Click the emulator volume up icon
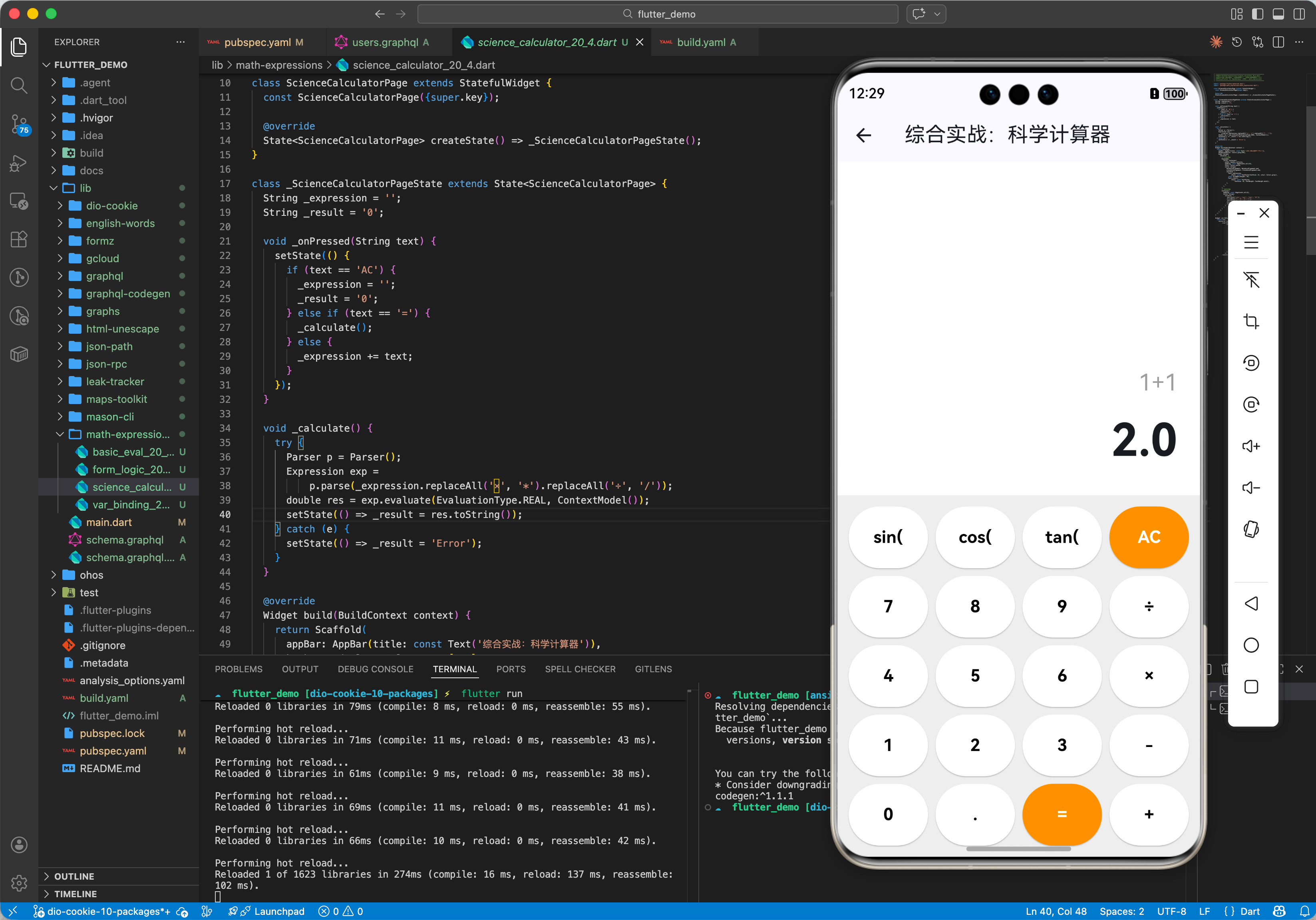Viewport: 1316px width, 920px height. [1250, 446]
